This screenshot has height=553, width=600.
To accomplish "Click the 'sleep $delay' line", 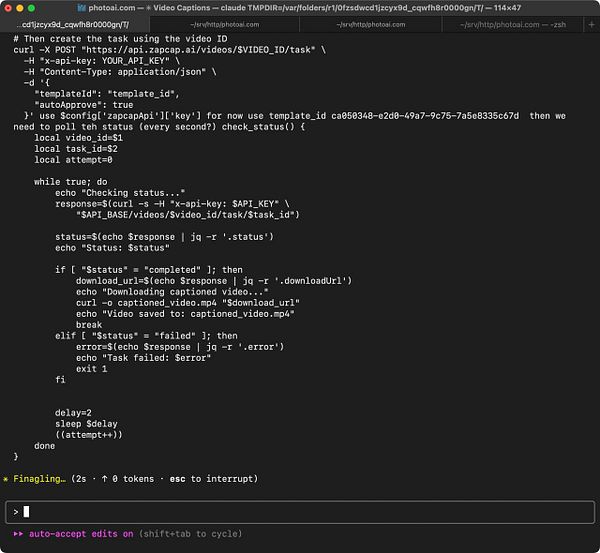I will click(x=86, y=424).
